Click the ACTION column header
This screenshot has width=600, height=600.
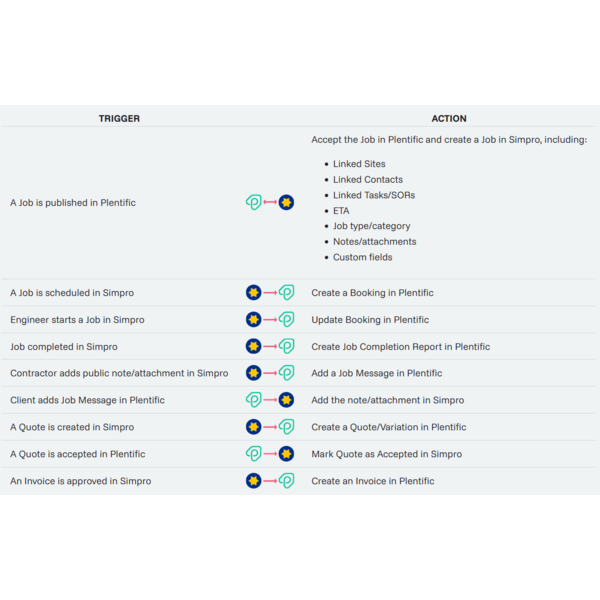tap(449, 118)
